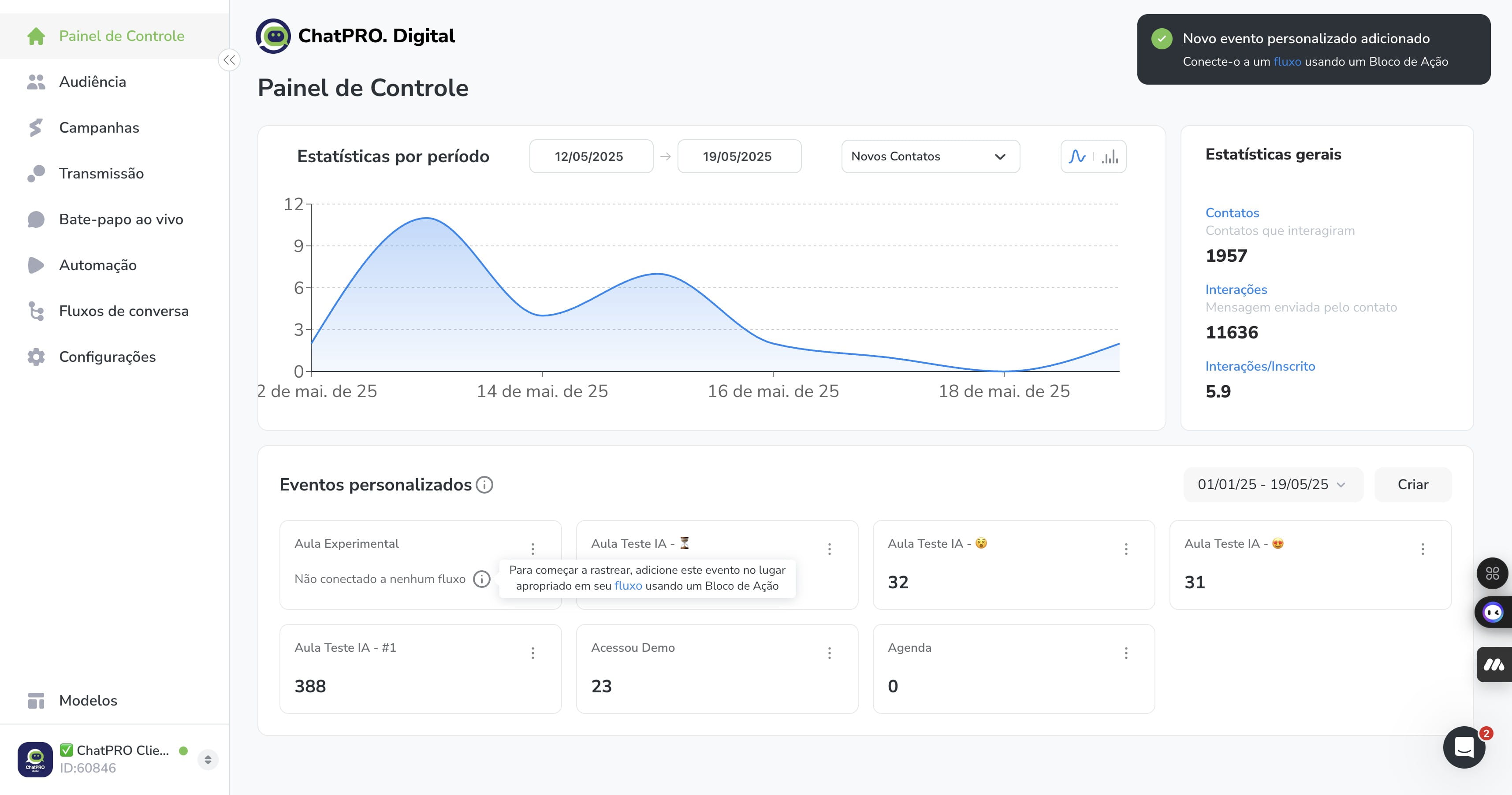Viewport: 1512px width, 795px height.
Task: Open the floating apps grid icon
Action: click(1492, 573)
